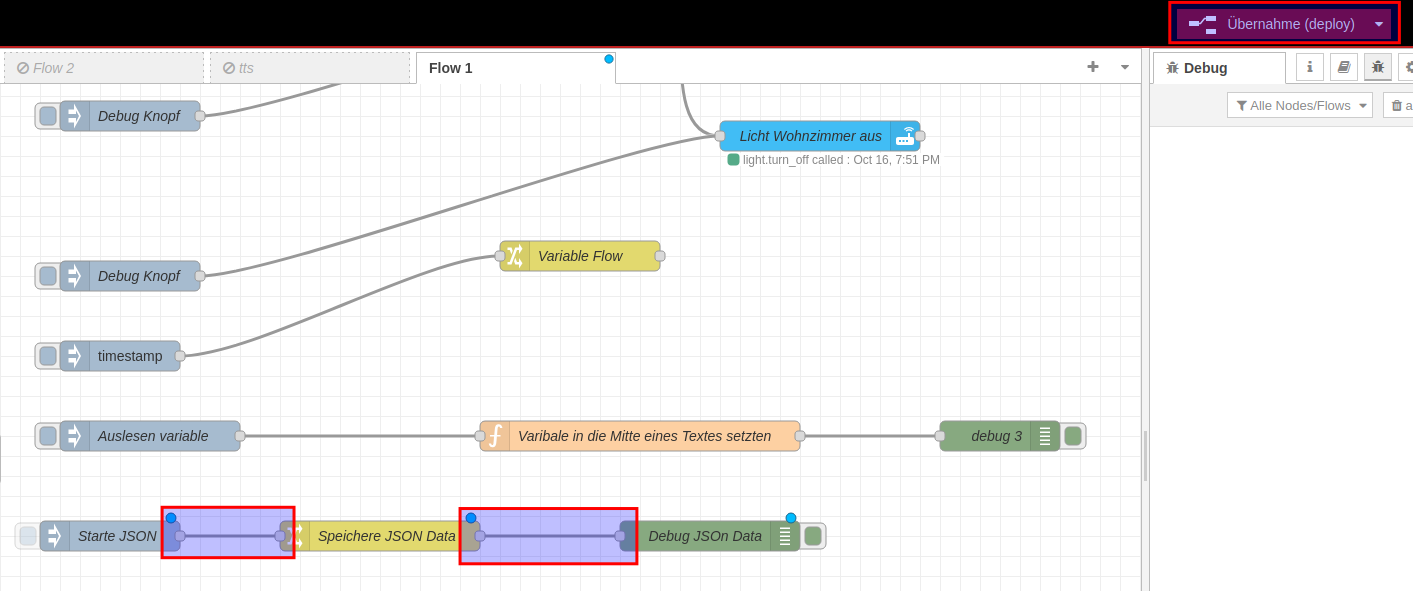Select the debug bug sidebar icon
This screenshot has width=1413, height=591.
click(x=1377, y=67)
